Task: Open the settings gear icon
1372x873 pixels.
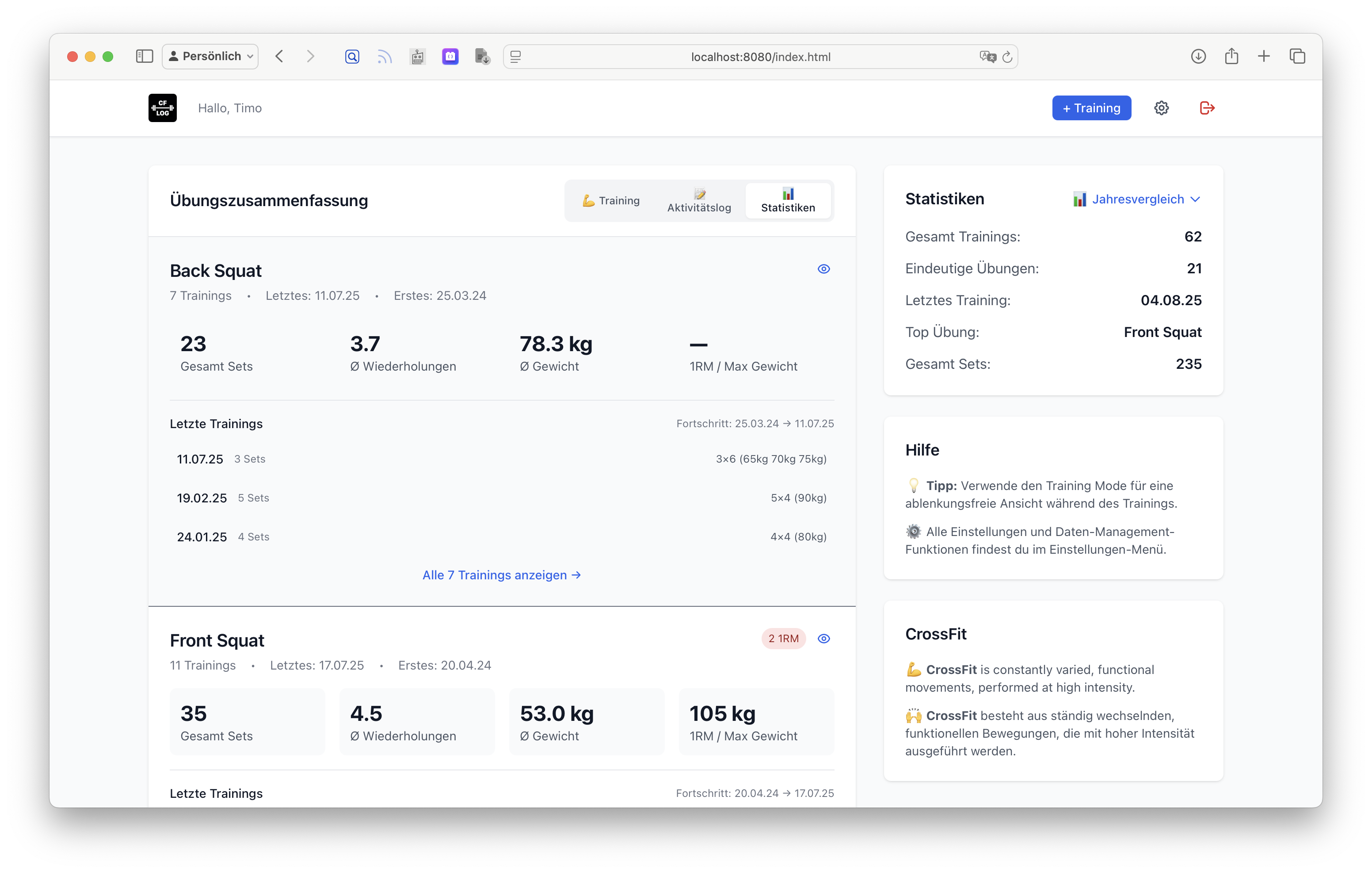Action: pos(1161,108)
